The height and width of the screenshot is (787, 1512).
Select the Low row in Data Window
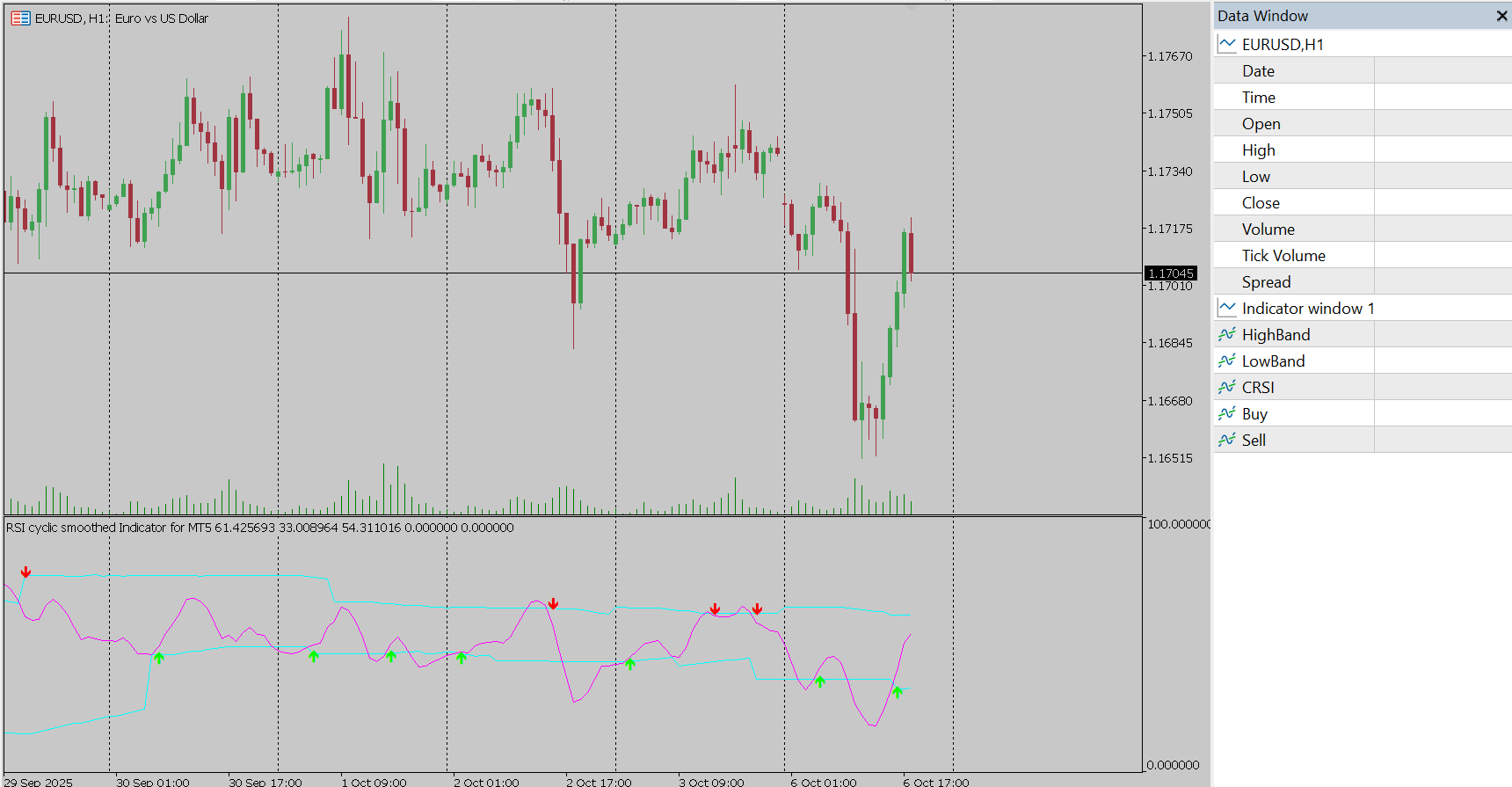coord(1363,176)
